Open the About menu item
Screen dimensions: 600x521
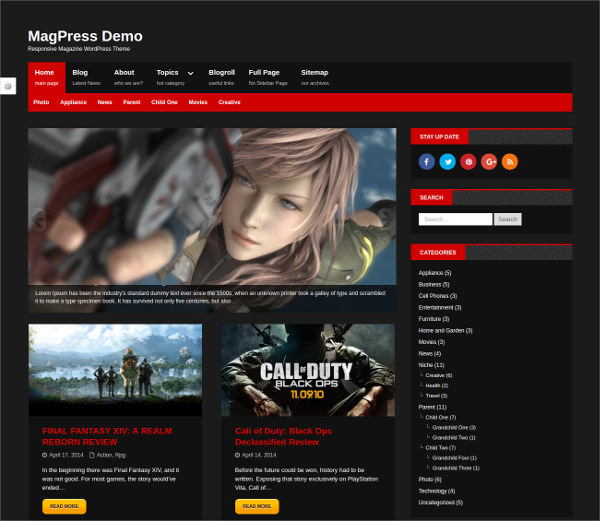[128, 77]
